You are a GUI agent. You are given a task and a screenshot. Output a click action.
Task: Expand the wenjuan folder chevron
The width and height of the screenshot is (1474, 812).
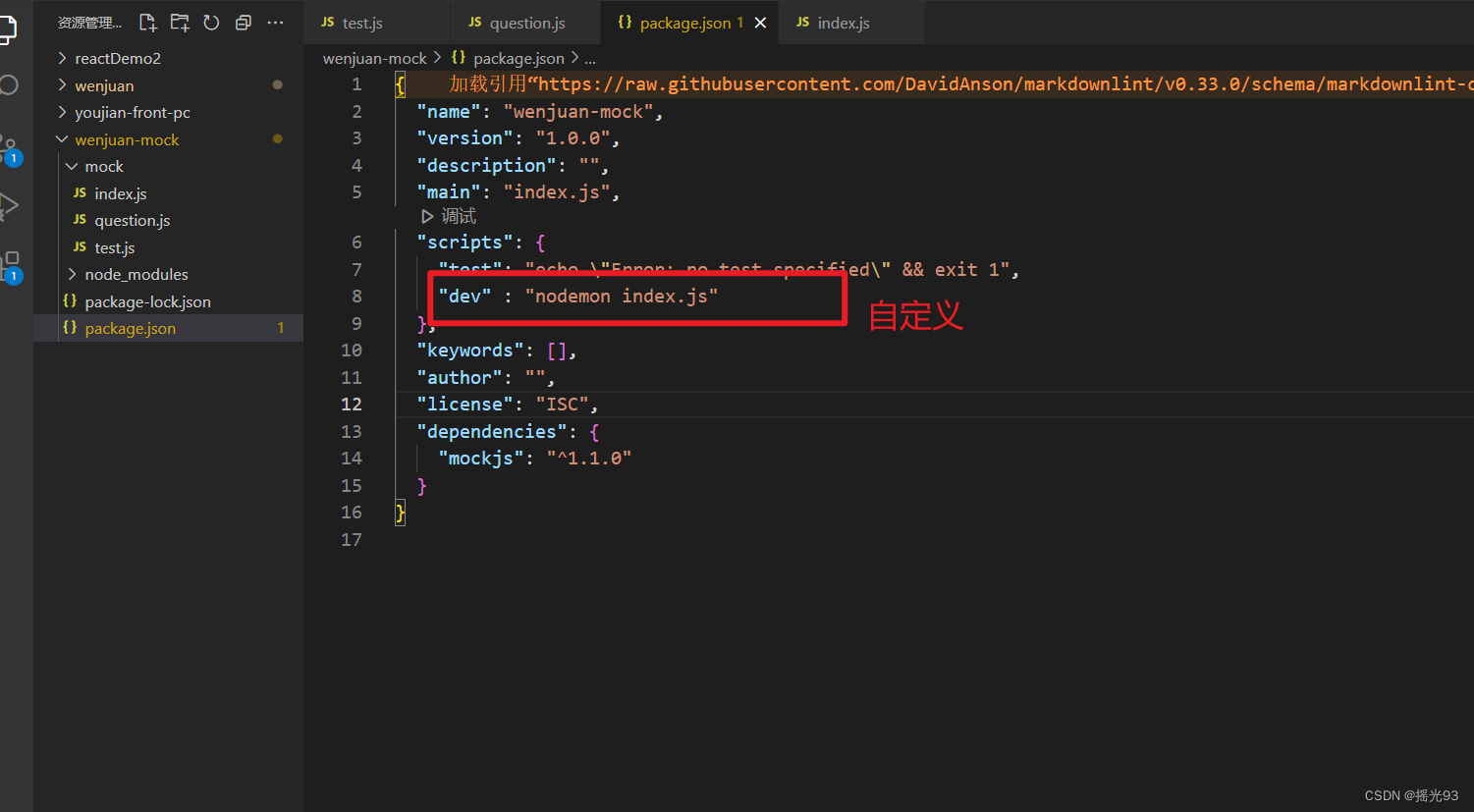coord(63,85)
